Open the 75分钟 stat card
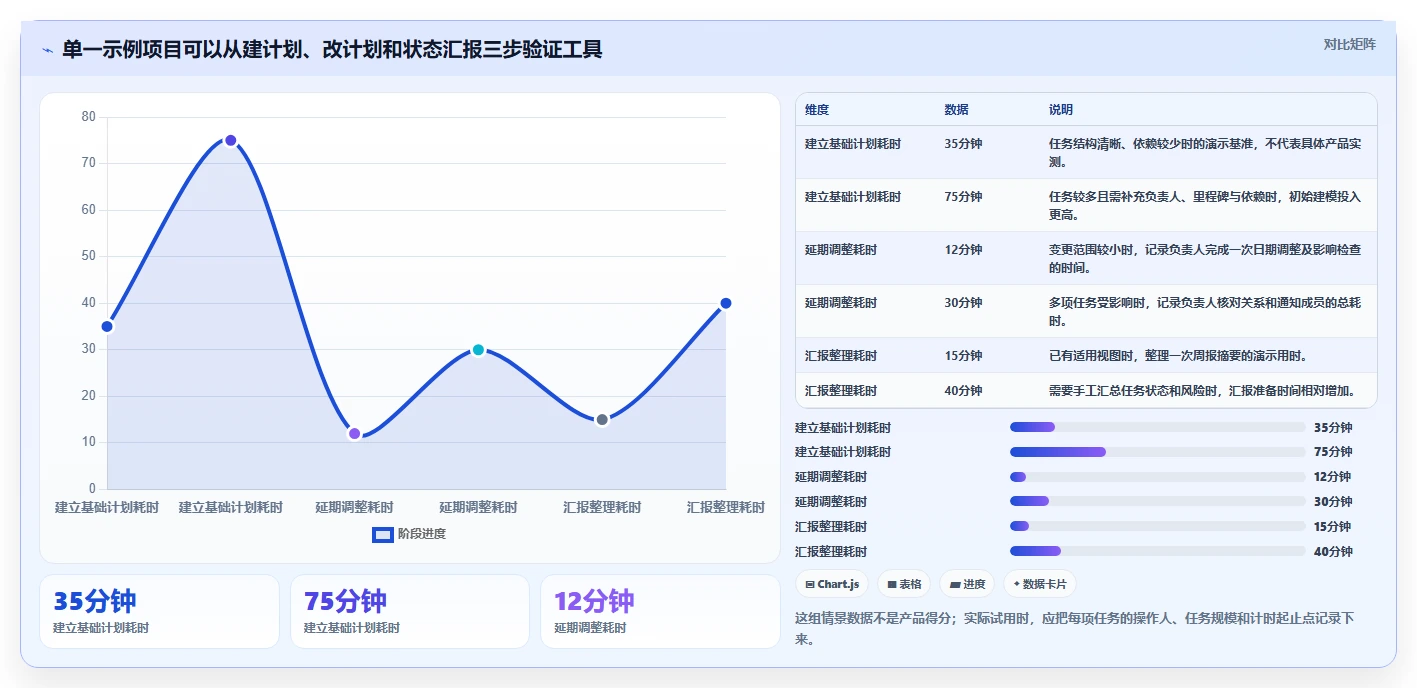Viewport: 1417px width, 688px height. pyautogui.click(x=410, y=611)
